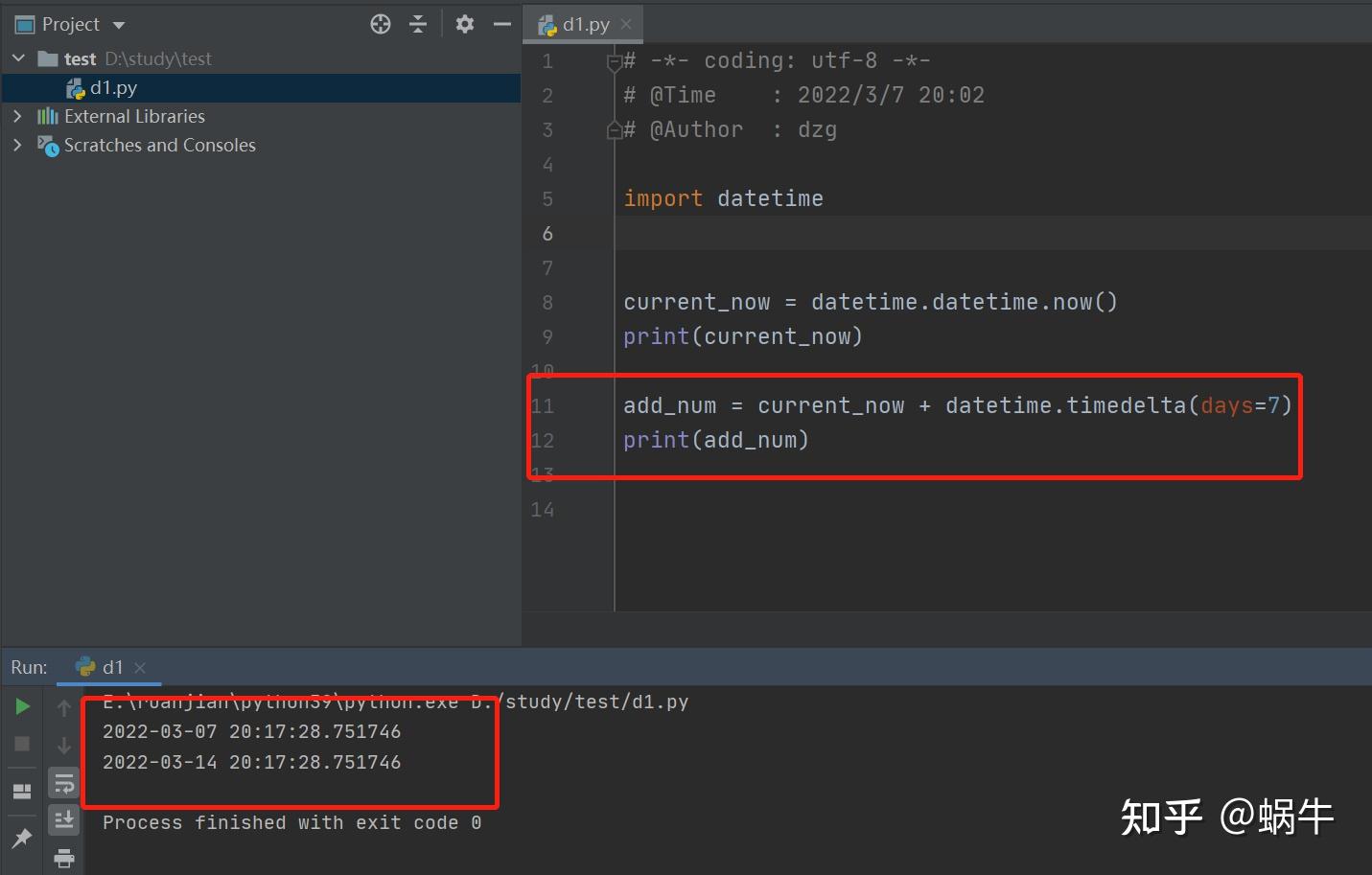Click the locate file target icon

click(x=381, y=25)
